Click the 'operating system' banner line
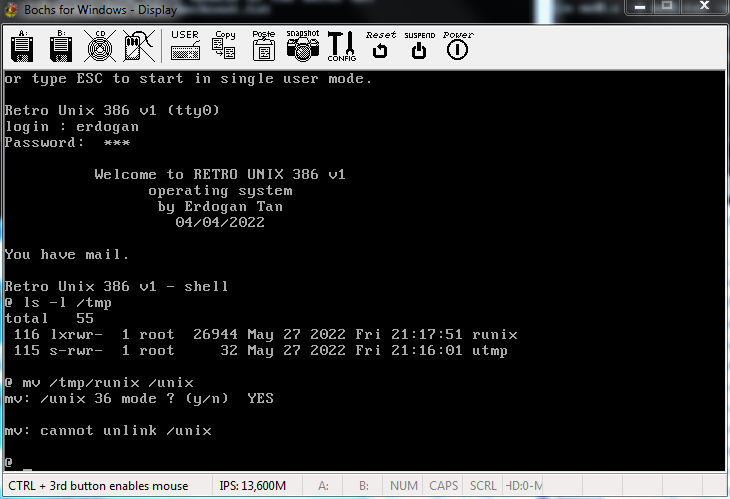Viewport: 730px width, 499px height. click(220, 191)
